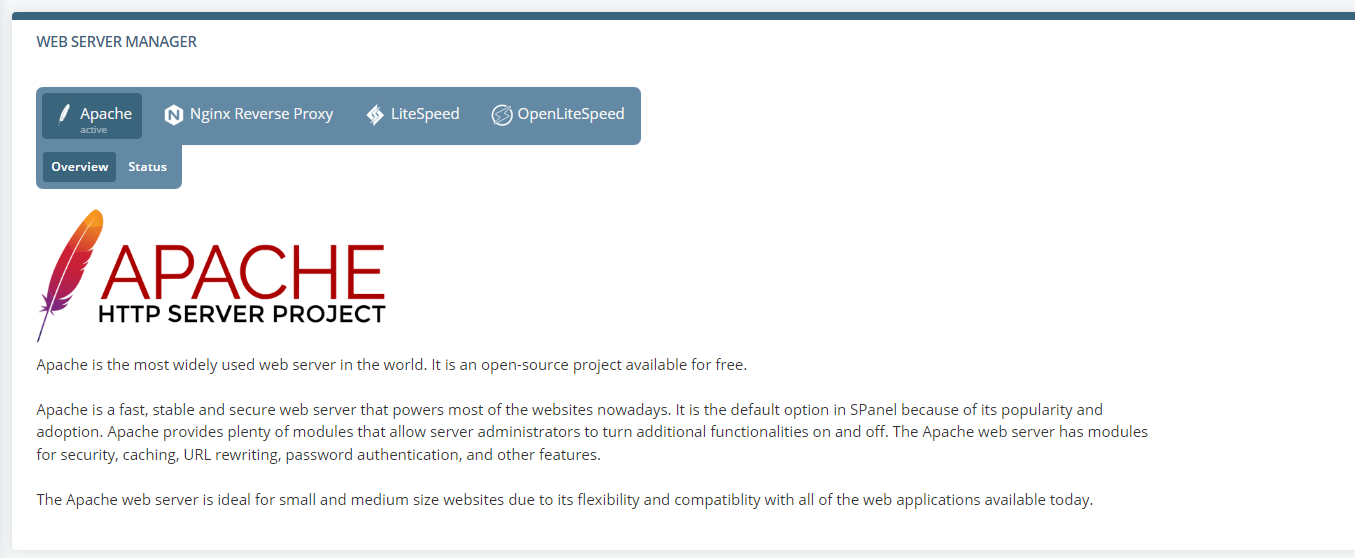The width and height of the screenshot is (1355, 558).
Task: Click the large Apache feather logo
Action: pyautogui.click(x=69, y=275)
